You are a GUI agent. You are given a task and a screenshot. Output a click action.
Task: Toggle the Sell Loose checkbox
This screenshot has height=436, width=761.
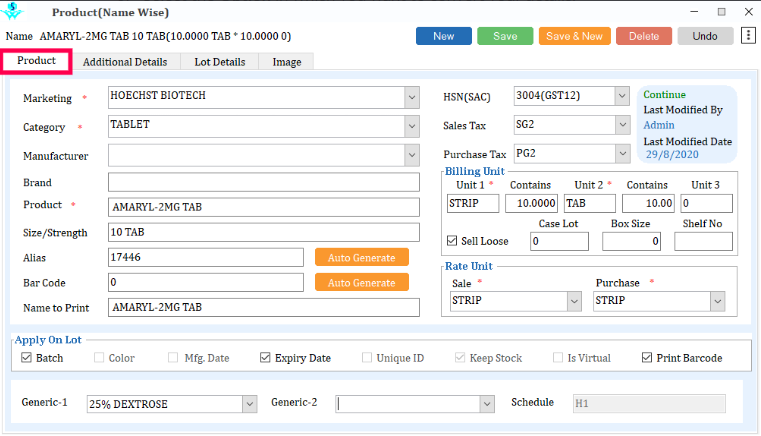pyautogui.click(x=453, y=241)
